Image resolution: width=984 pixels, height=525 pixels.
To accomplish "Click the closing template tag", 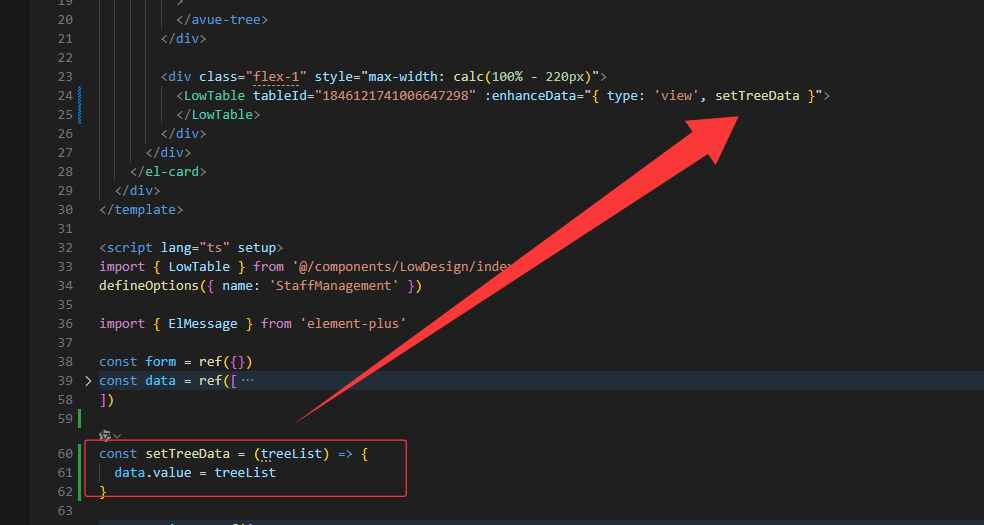I will [x=141, y=210].
